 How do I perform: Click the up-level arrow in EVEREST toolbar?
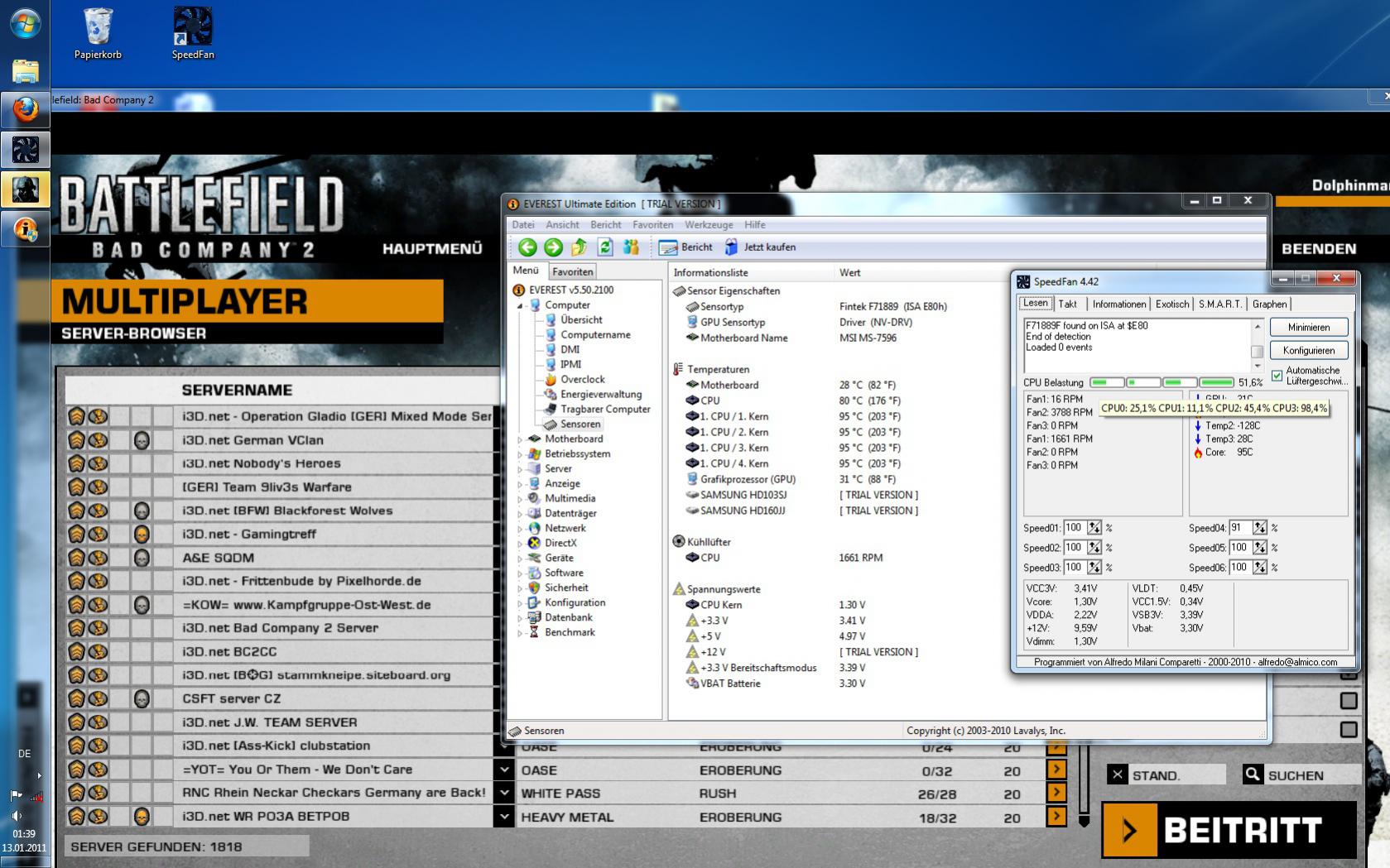(580, 247)
